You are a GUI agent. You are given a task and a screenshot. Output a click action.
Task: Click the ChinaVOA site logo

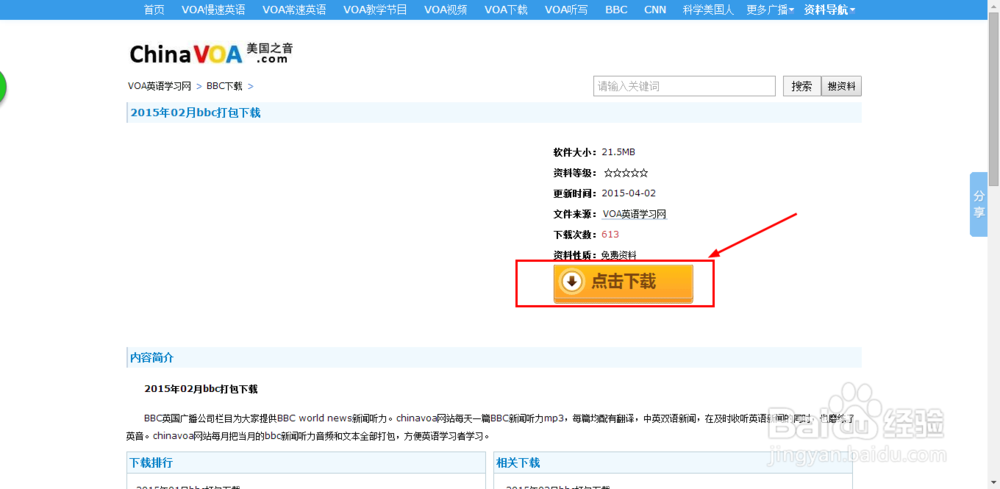(211, 54)
